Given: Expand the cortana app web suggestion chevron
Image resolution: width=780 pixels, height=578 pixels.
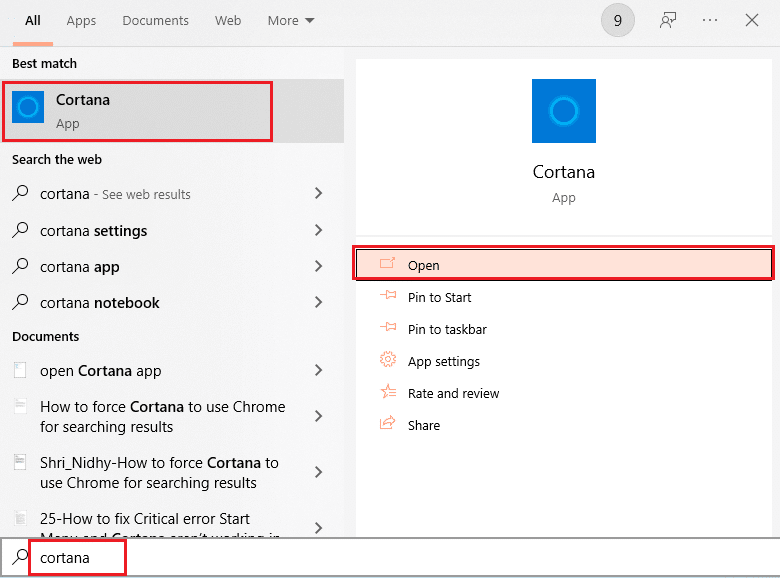Looking at the screenshot, I should point(318,266).
